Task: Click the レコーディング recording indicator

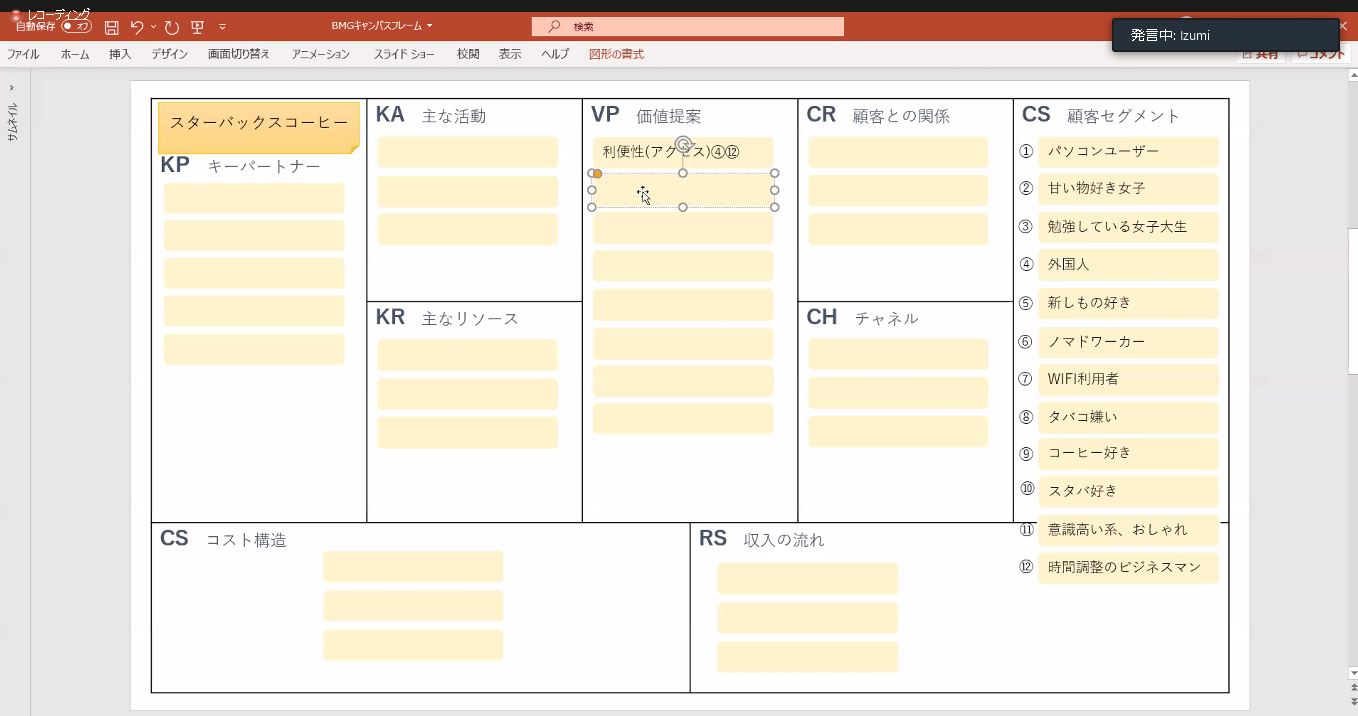Action: [51, 14]
